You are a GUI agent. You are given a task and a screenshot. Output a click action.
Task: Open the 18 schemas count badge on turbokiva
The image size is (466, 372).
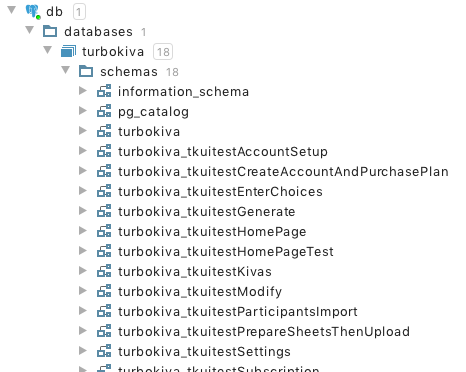[x=163, y=52]
